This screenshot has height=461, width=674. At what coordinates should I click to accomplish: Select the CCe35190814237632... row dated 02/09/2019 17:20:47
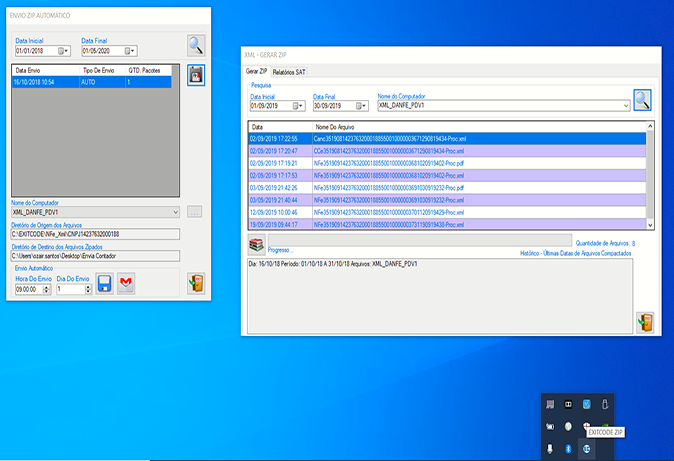(x=447, y=151)
